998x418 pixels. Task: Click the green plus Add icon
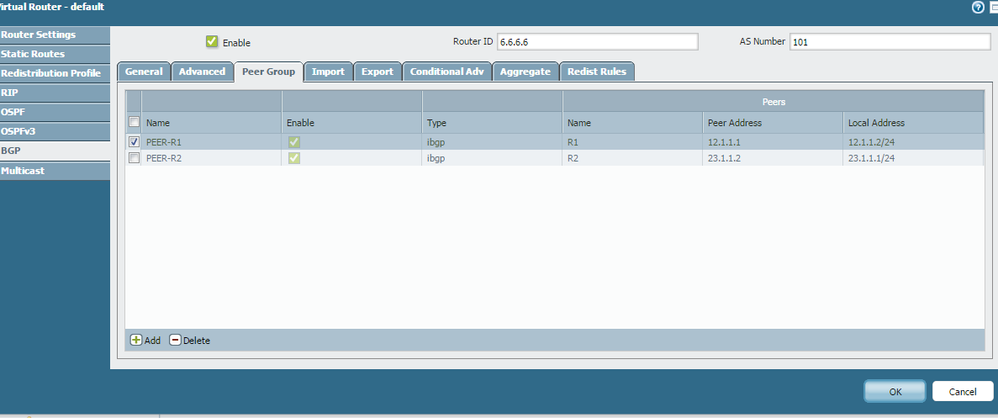(136, 340)
